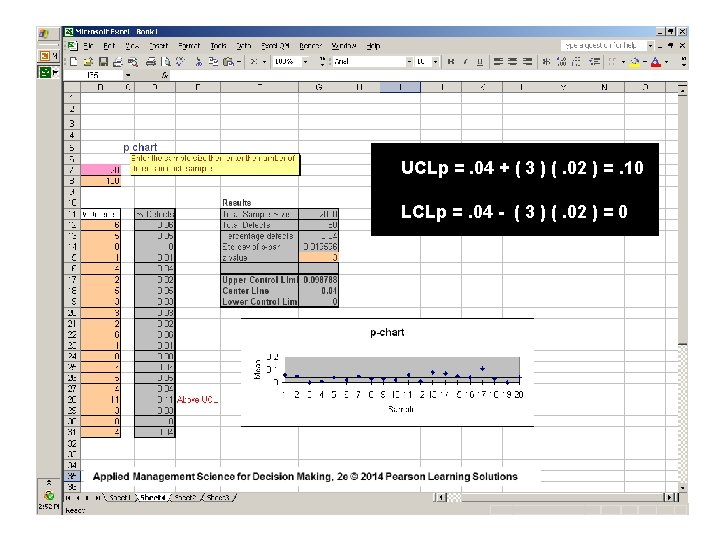
Task: Open the fill color dropdown arrow
Action: tap(645, 62)
